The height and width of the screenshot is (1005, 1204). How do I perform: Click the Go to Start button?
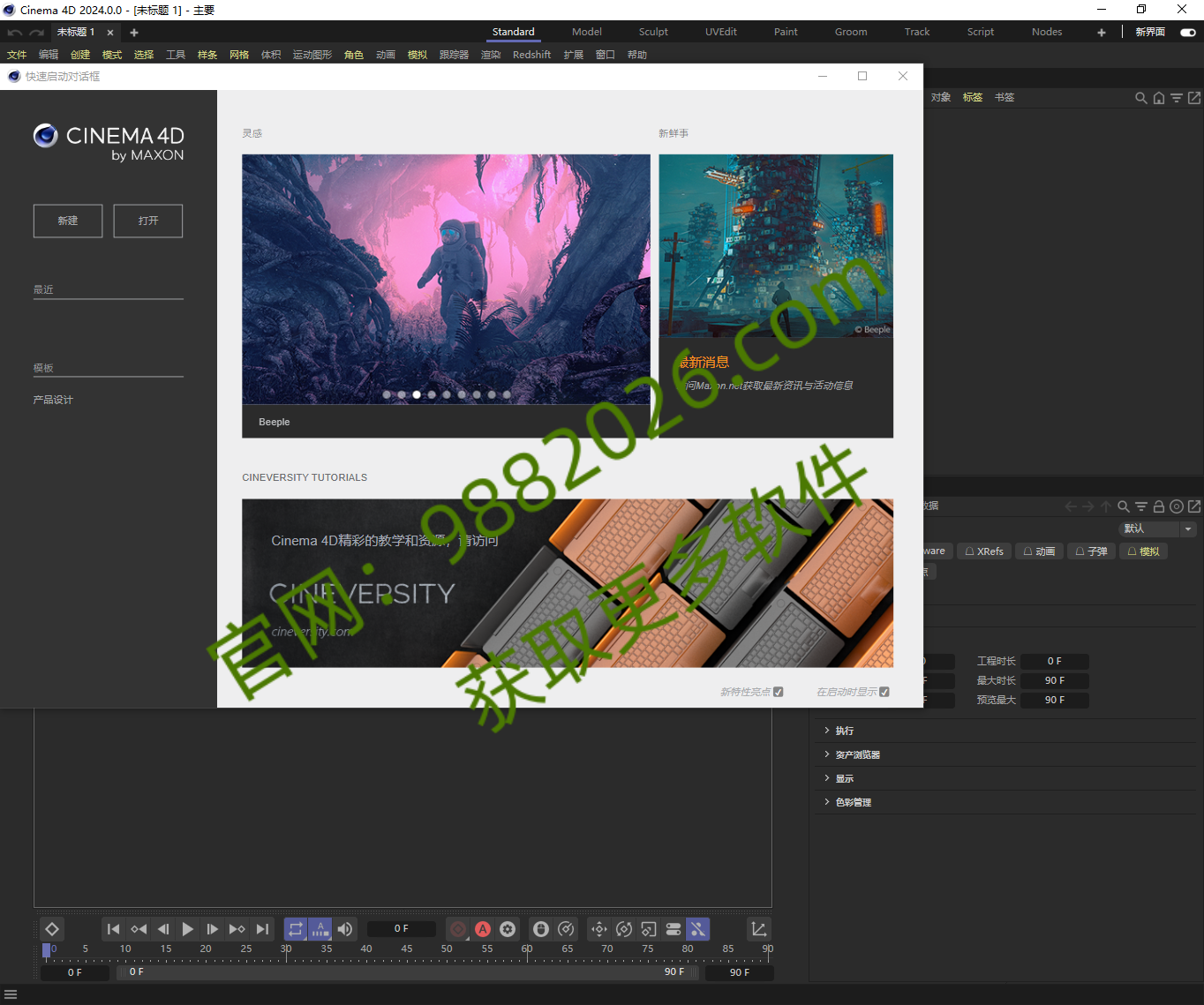click(113, 929)
